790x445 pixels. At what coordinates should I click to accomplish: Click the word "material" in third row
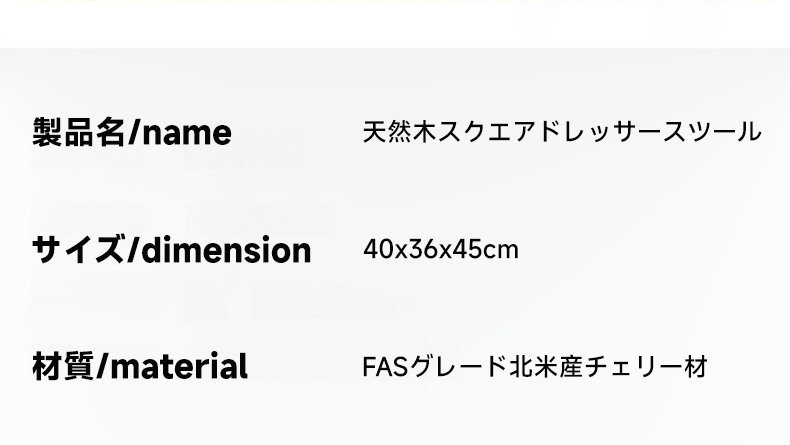[178, 366]
